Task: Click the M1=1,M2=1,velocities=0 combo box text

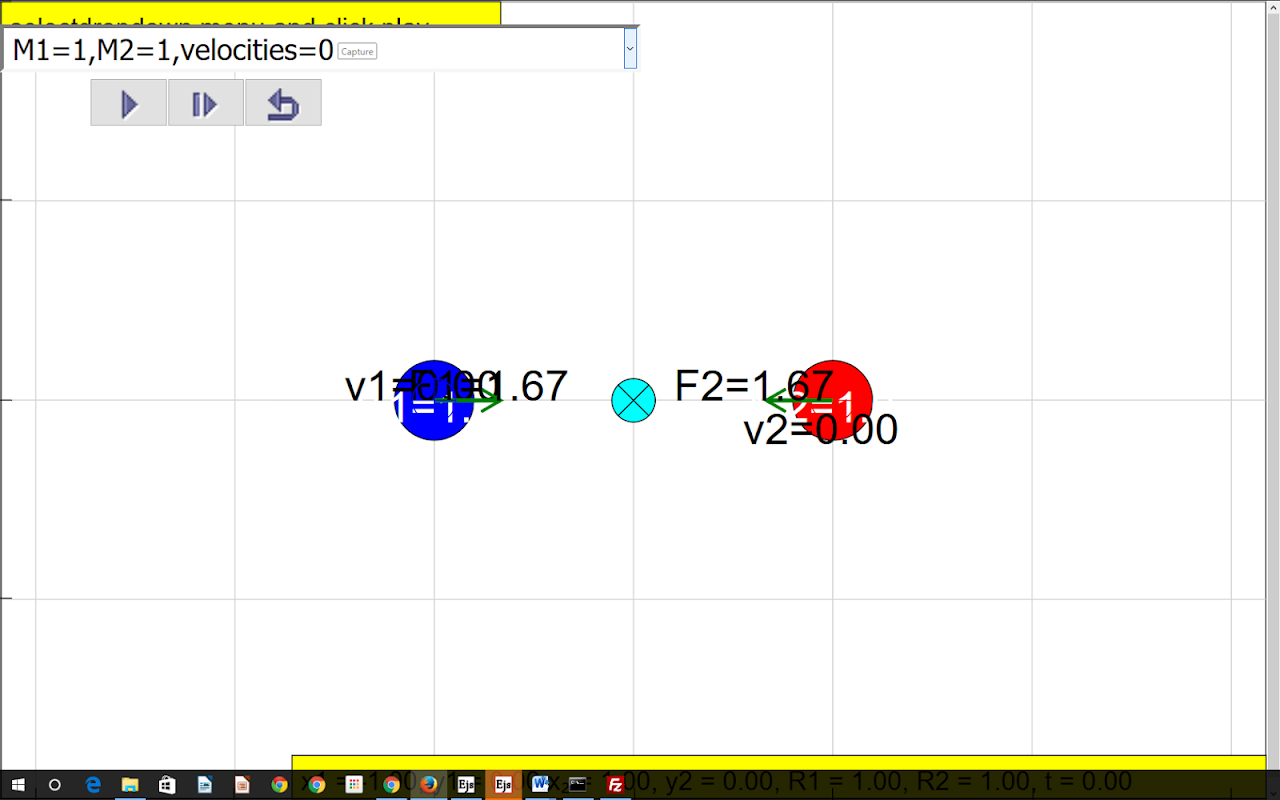Action: click(x=173, y=49)
